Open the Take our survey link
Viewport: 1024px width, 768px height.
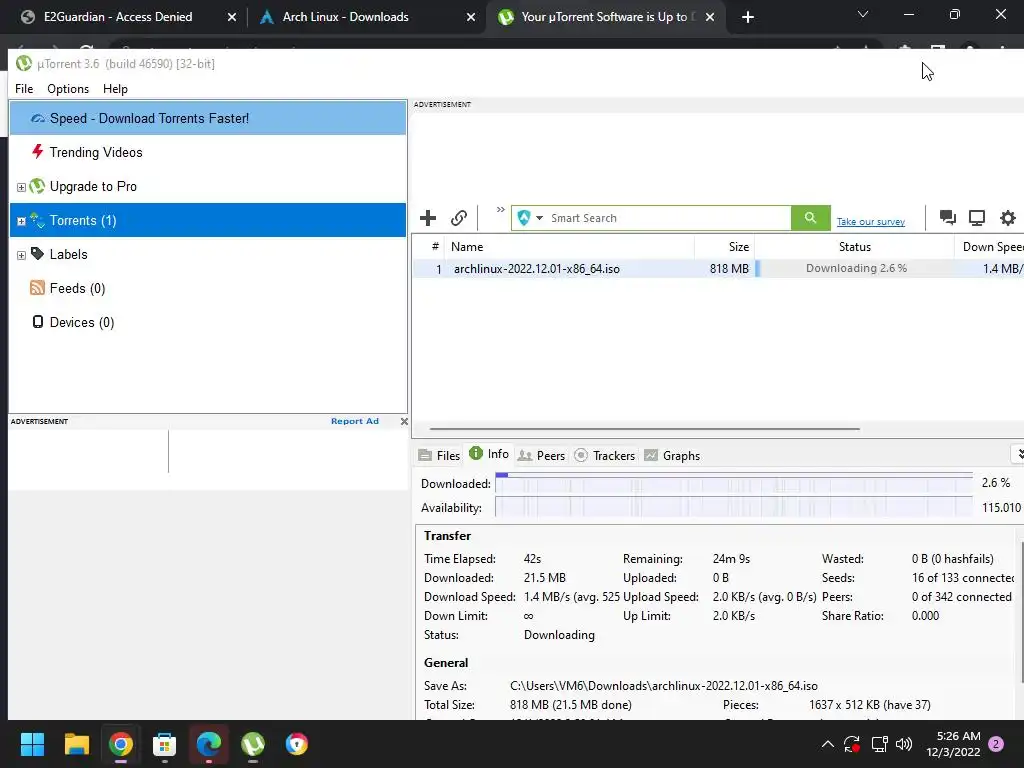tap(871, 221)
